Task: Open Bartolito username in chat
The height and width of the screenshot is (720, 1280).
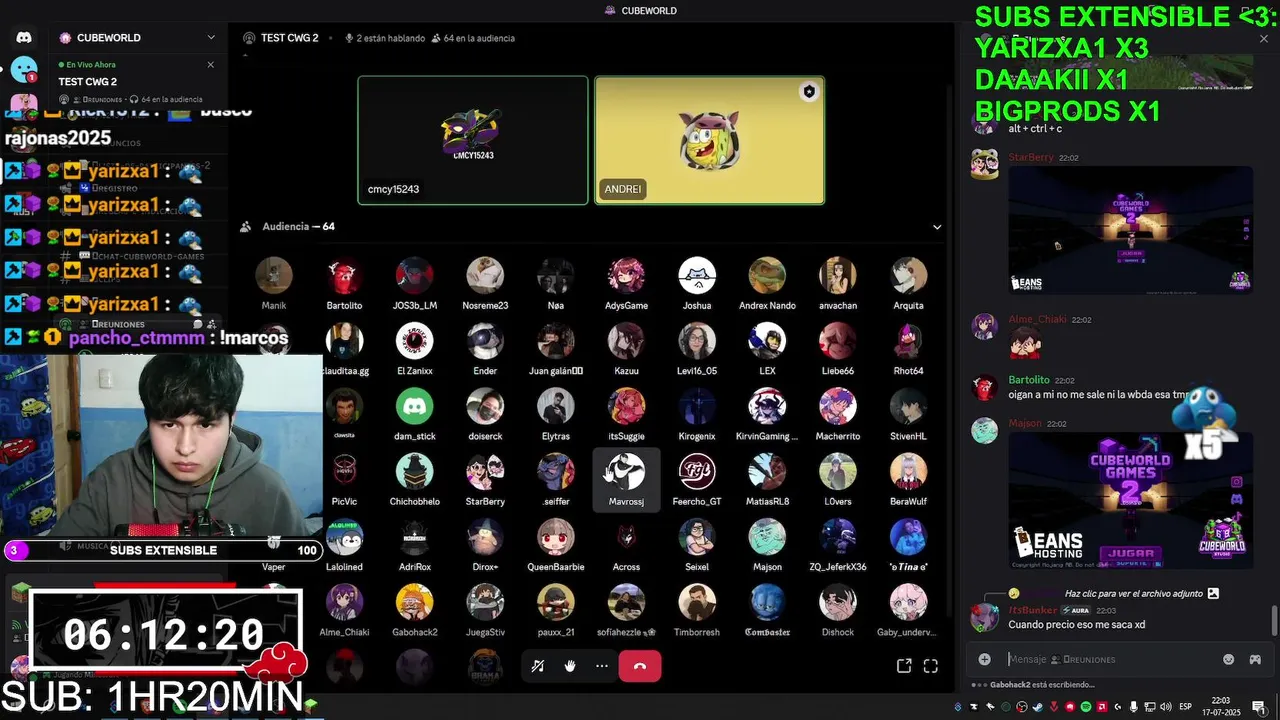Action: [x=1029, y=380]
